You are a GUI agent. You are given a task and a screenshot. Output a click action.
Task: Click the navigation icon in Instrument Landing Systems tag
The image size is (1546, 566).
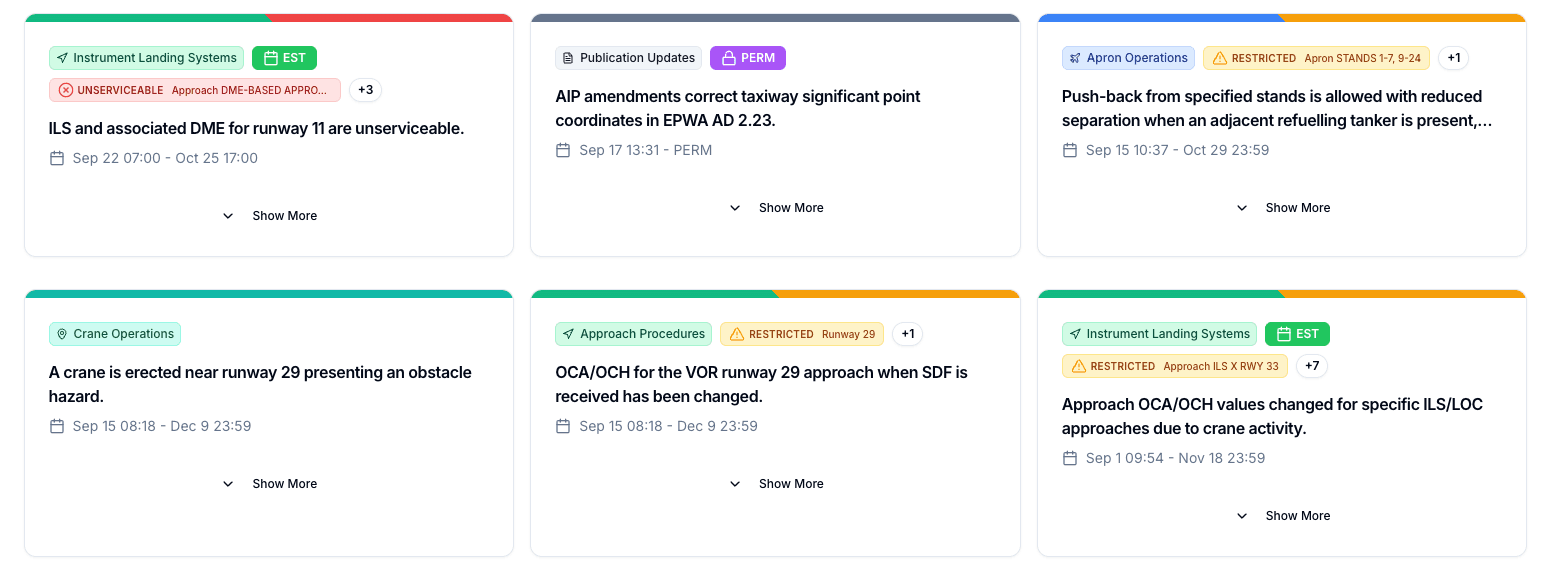click(62, 58)
